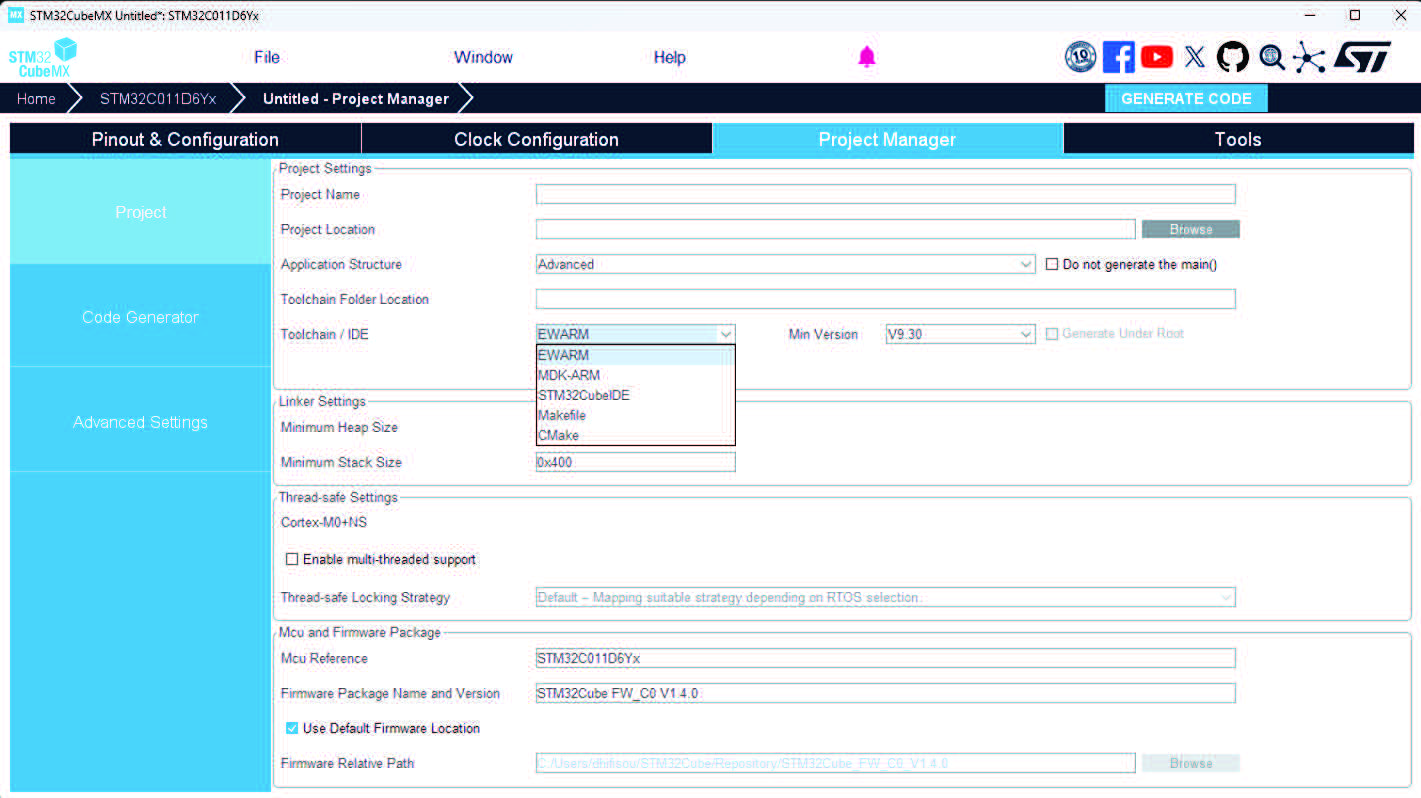Click the Mcu Reference field
Image resolution: width=1421 pixels, height=798 pixels.
pyautogui.click(x=885, y=658)
